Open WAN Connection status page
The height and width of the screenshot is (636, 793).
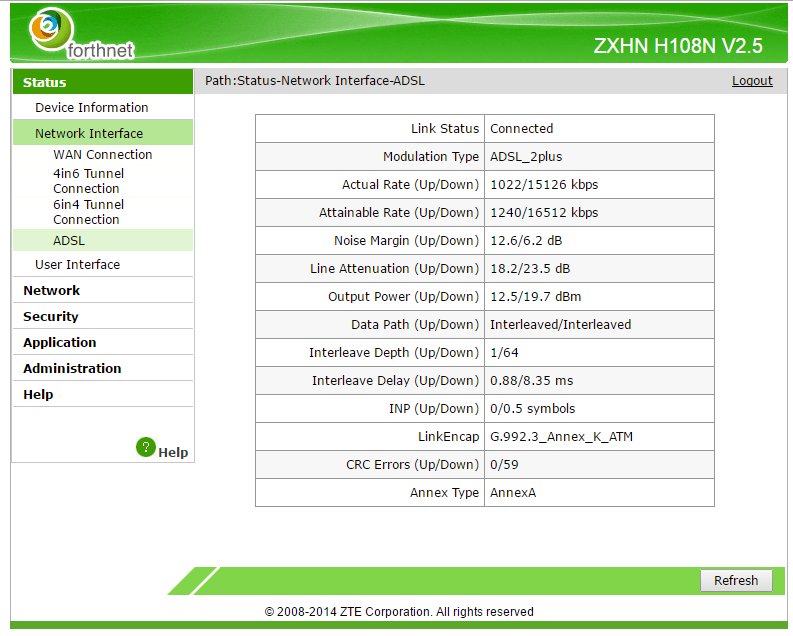[x=103, y=155]
